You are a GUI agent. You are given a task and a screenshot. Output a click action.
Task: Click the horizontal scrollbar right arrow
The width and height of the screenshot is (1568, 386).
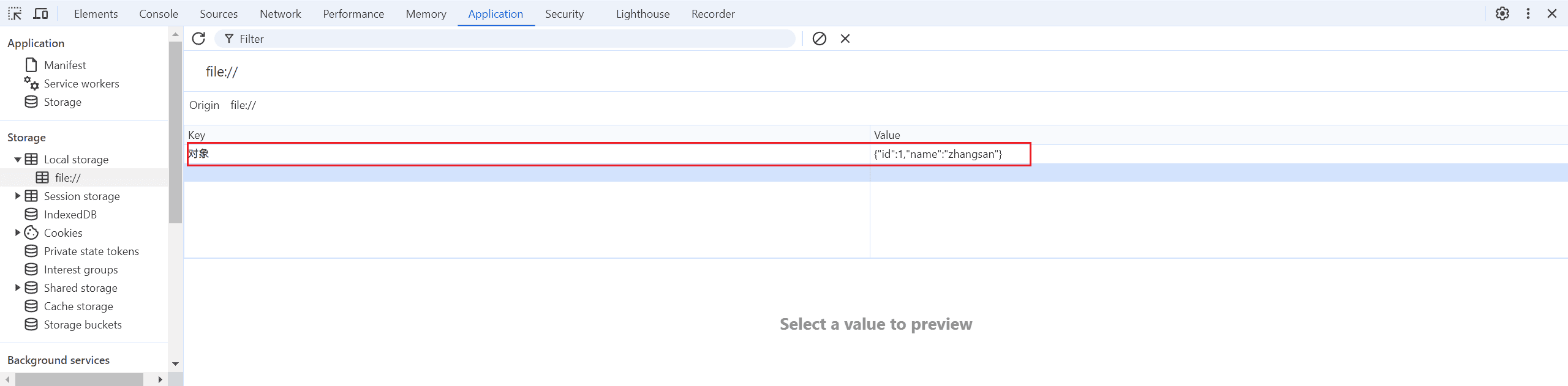click(x=160, y=379)
